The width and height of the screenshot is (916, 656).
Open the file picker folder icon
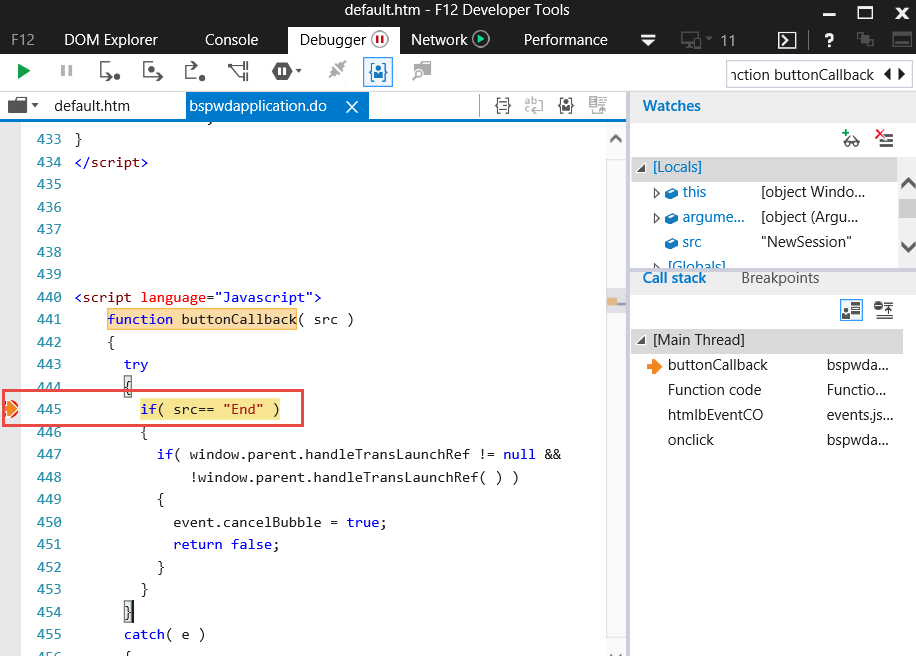22,106
